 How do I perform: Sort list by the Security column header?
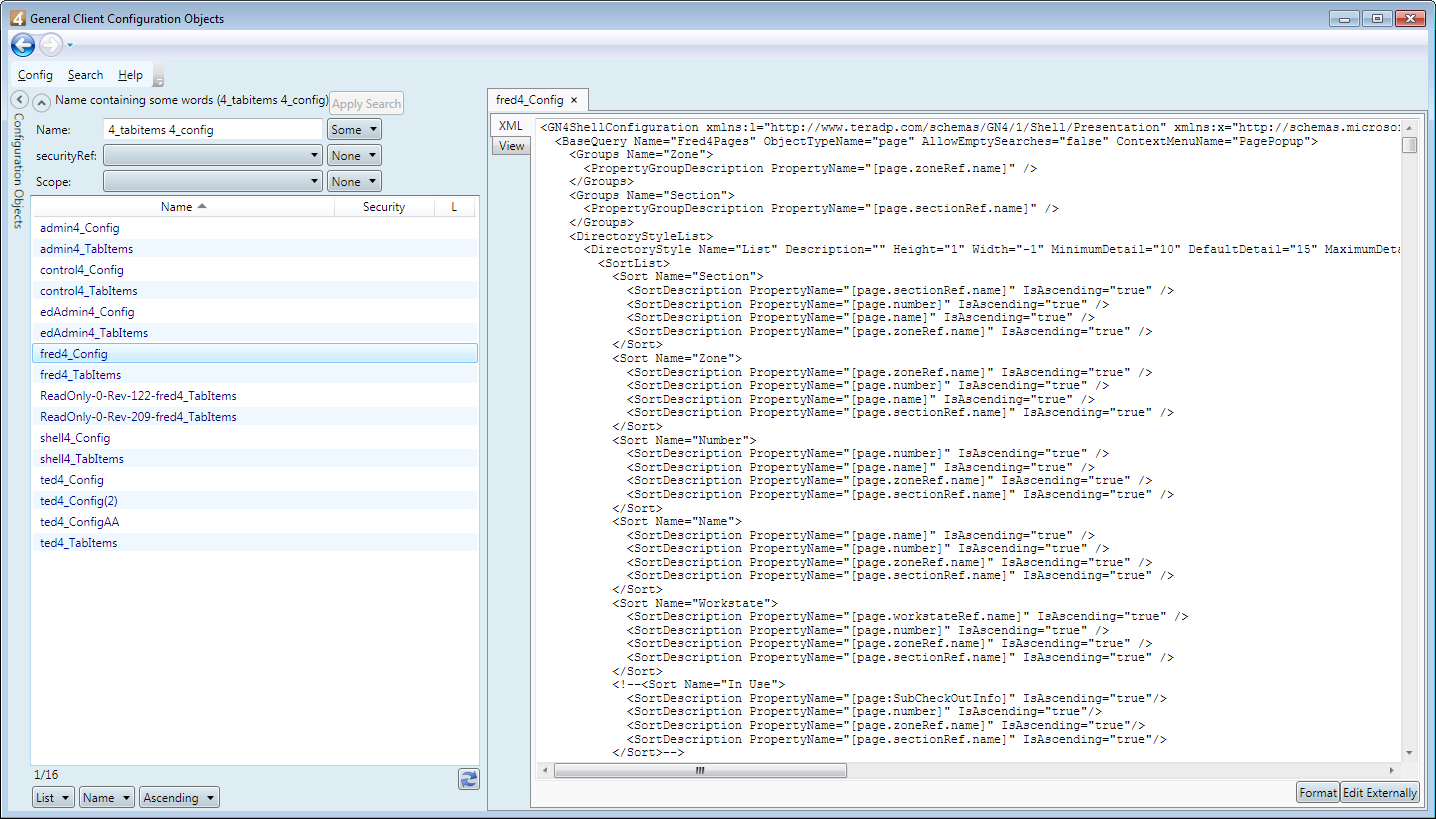tap(384, 207)
